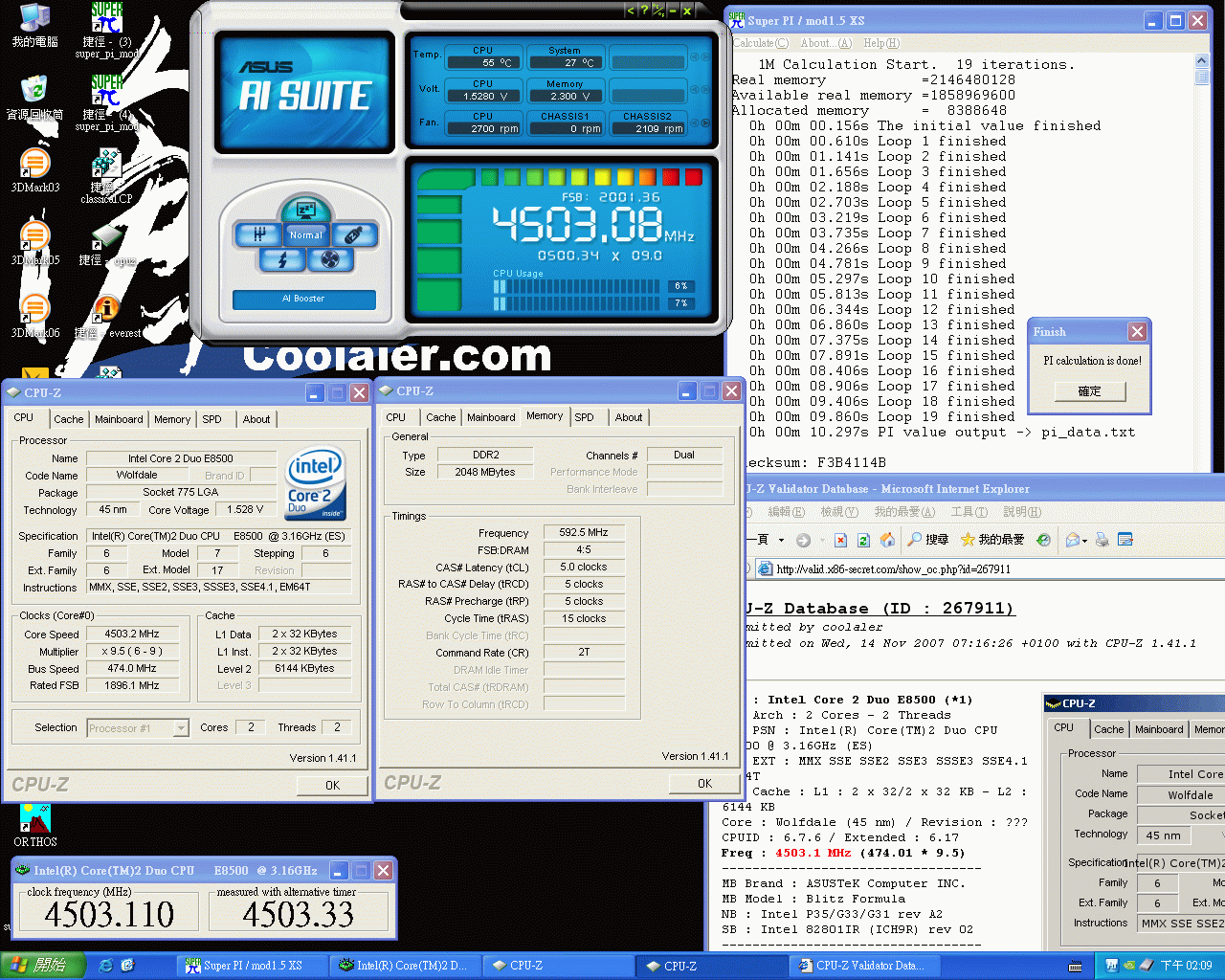This screenshot has width=1225, height=980.
Task: Click the right arrow beside the Volt row in AI Suite
Action: point(706,90)
